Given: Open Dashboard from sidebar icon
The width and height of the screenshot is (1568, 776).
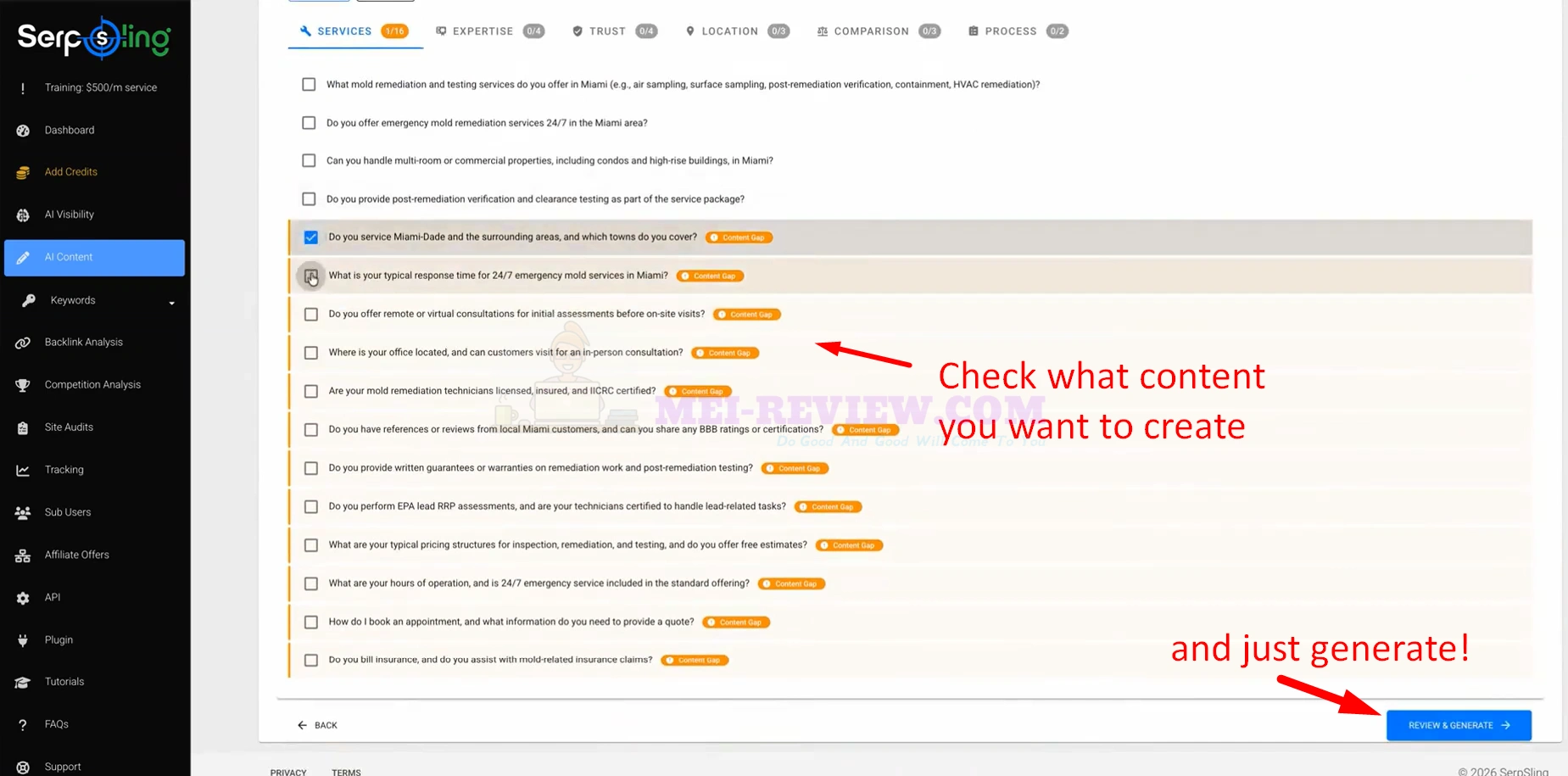Looking at the screenshot, I should coord(23,131).
